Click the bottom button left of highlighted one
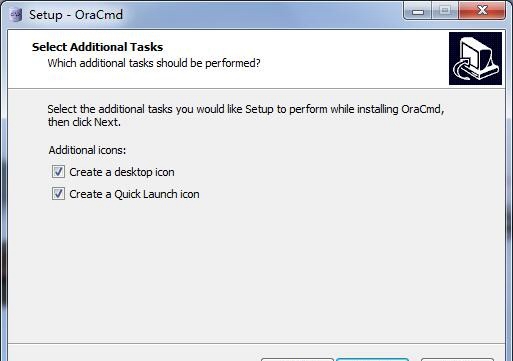The width and height of the screenshot is (513, 361). point(297,359)
